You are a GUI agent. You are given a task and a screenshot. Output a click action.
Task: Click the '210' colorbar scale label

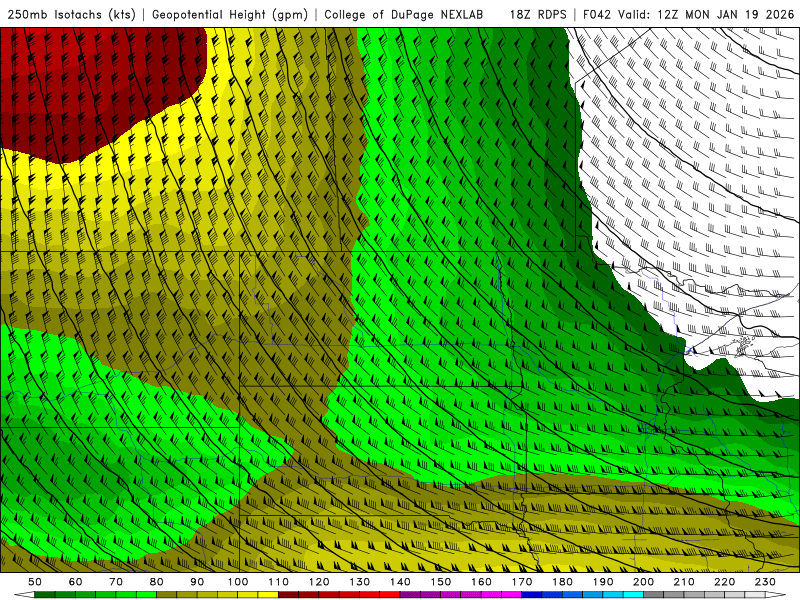684,582
